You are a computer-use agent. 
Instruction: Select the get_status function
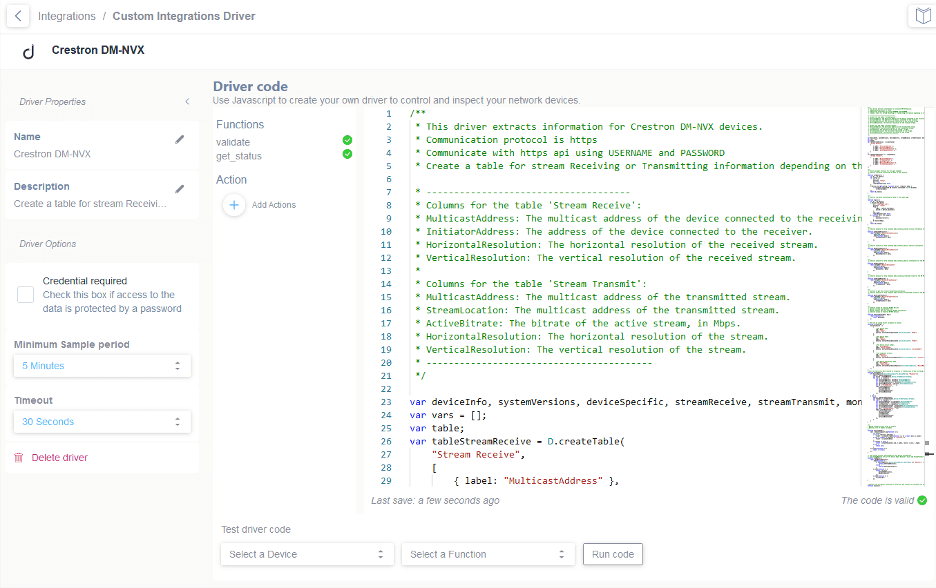pos(239,156)
